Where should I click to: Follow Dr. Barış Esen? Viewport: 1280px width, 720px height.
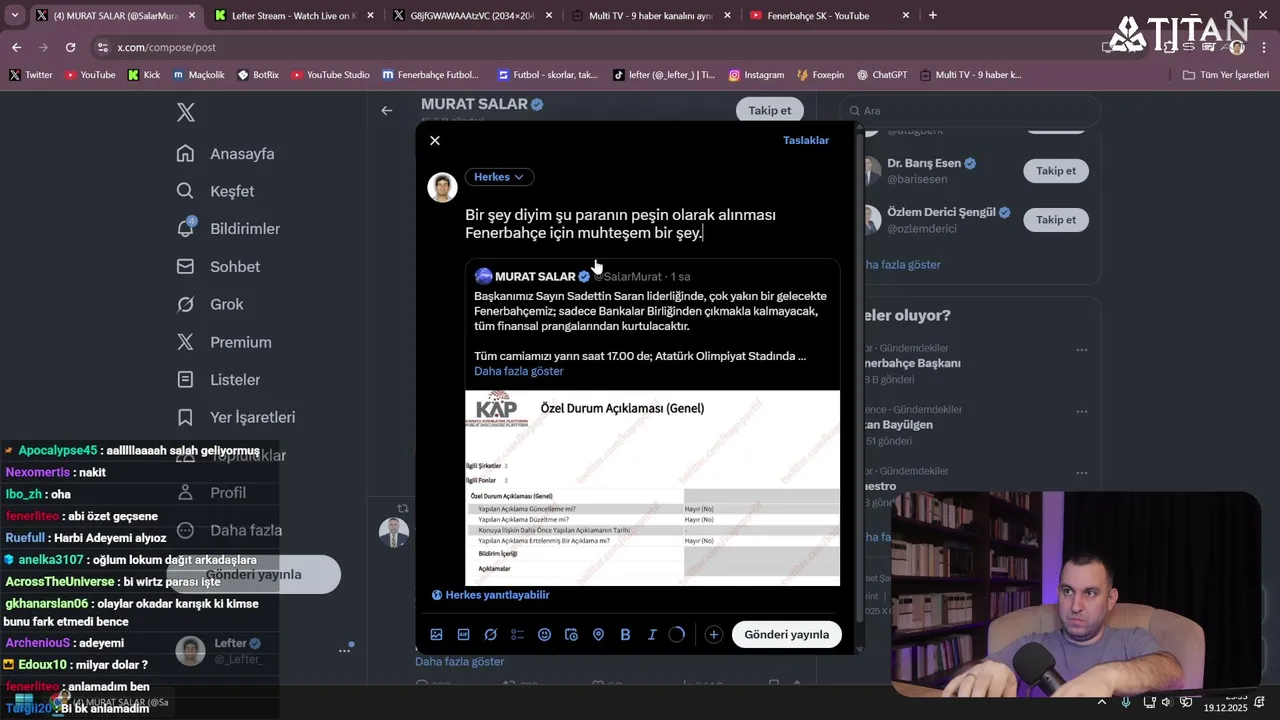1056,171
